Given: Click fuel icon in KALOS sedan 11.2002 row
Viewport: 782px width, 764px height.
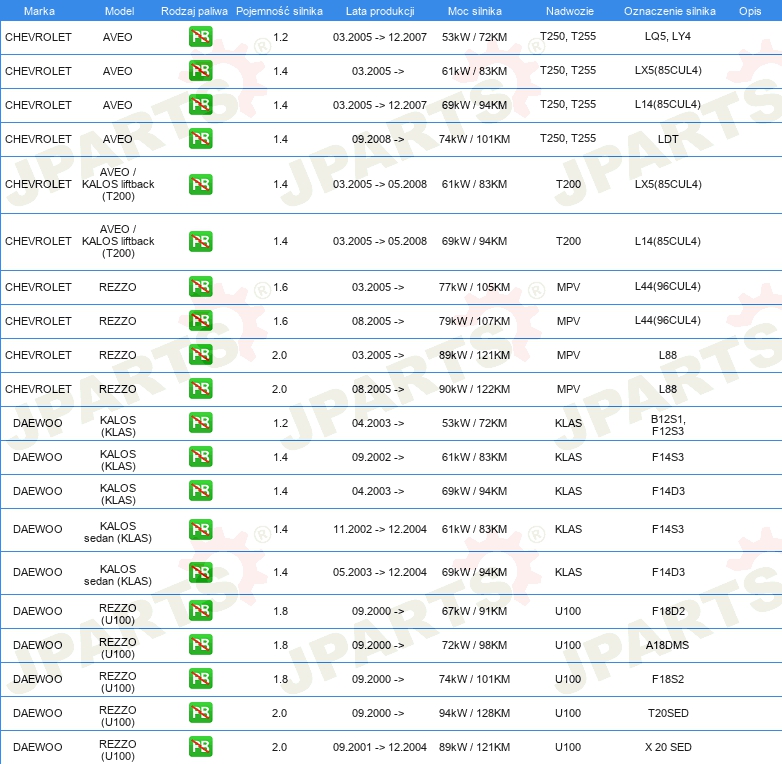Looking at the screenshot, I should [200, 529].
